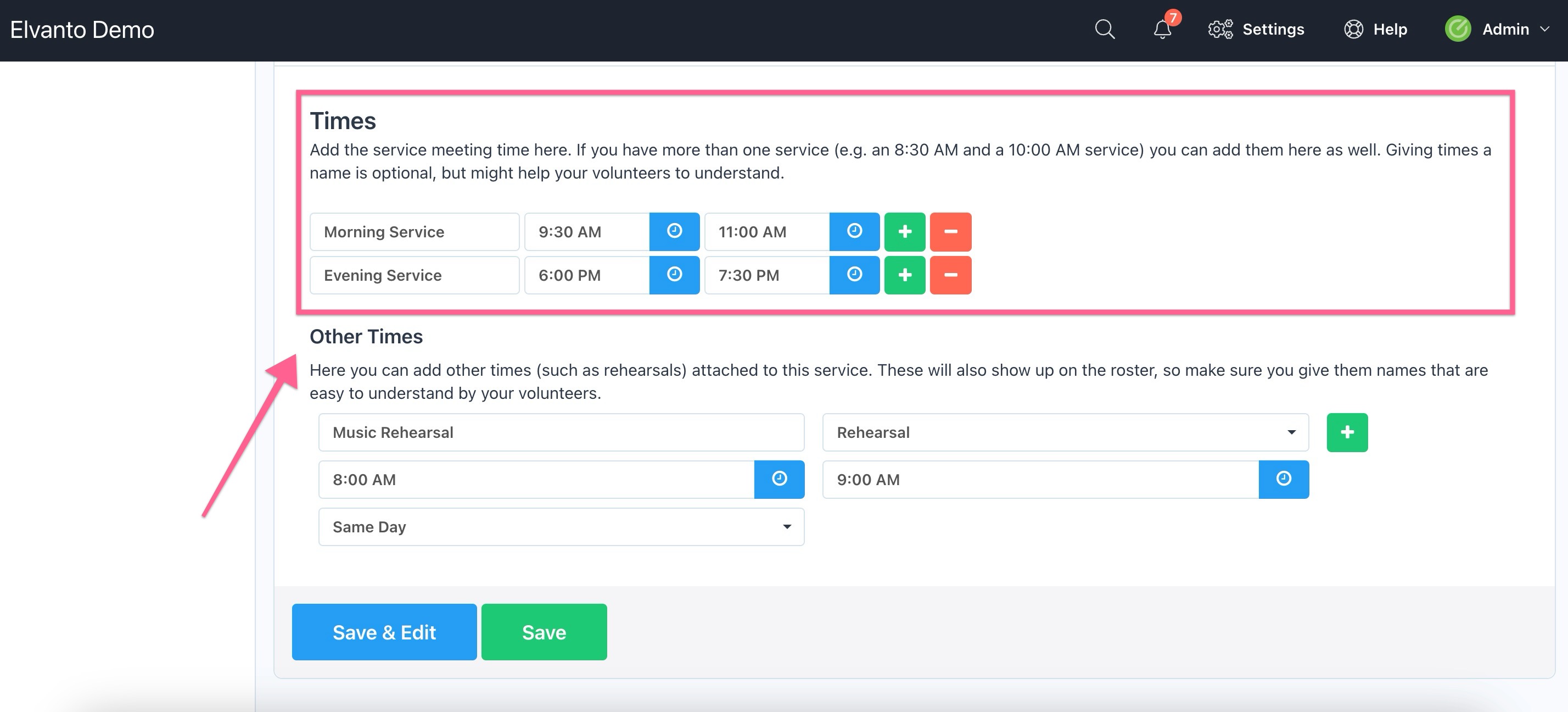This screenshot has height=712, width=1568.
Task: Click the green Save button
Action: (x=544, y=632)
